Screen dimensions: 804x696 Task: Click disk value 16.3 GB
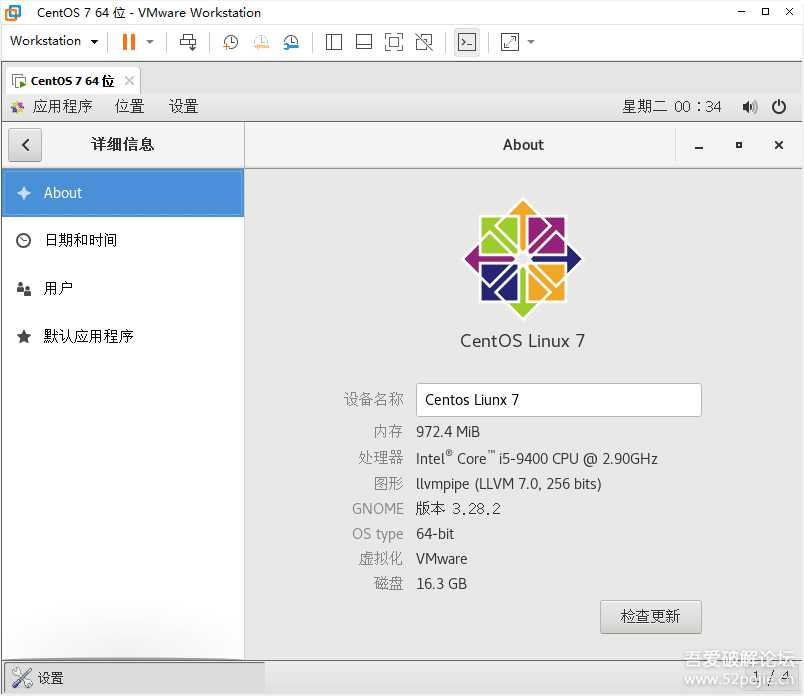coord(441,584)
